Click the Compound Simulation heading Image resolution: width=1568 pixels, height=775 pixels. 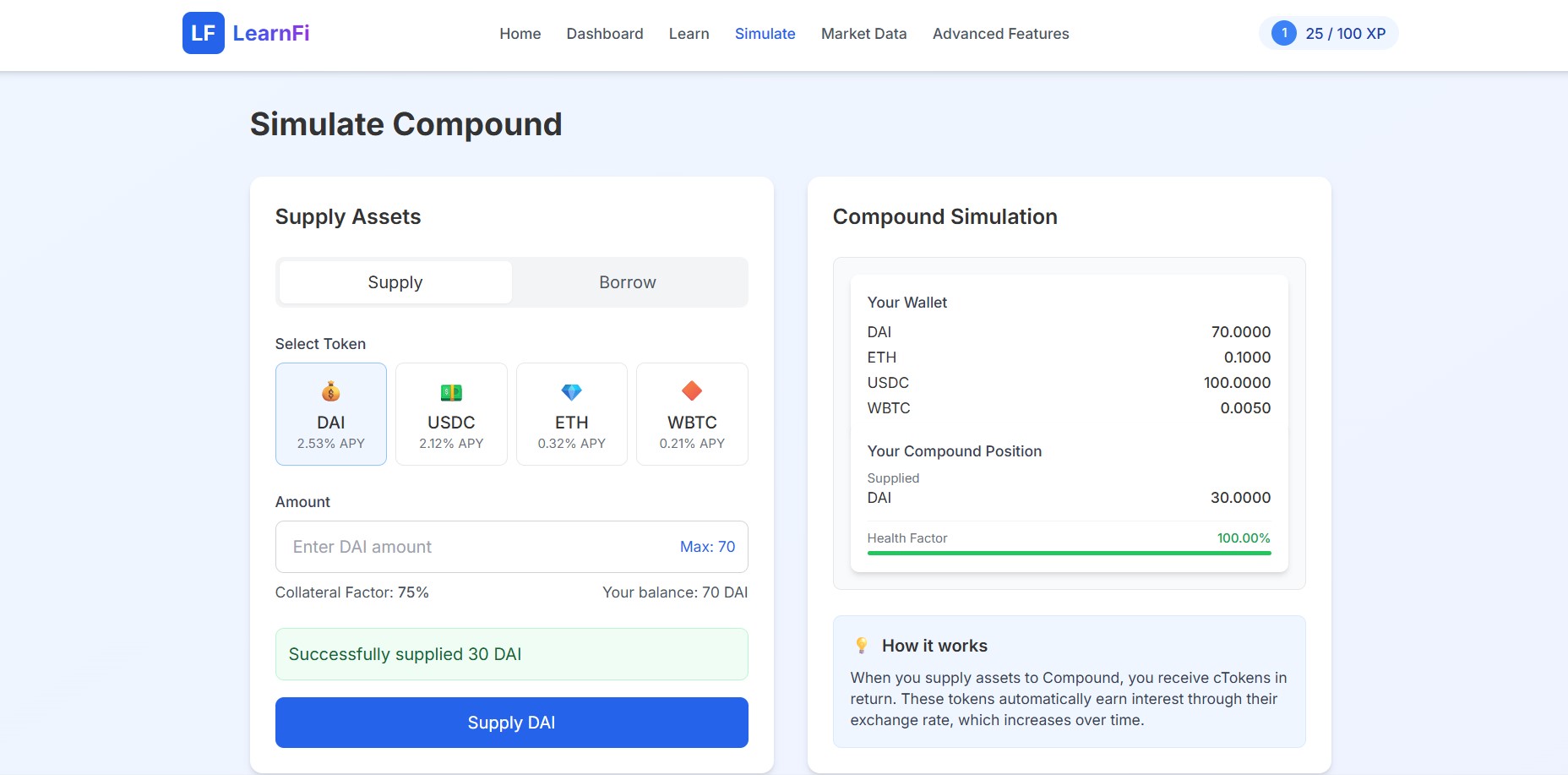[x=945, y=217]
